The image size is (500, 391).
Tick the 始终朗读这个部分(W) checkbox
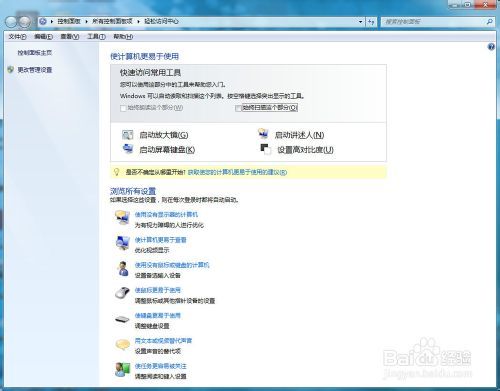(x=123, y=108)
